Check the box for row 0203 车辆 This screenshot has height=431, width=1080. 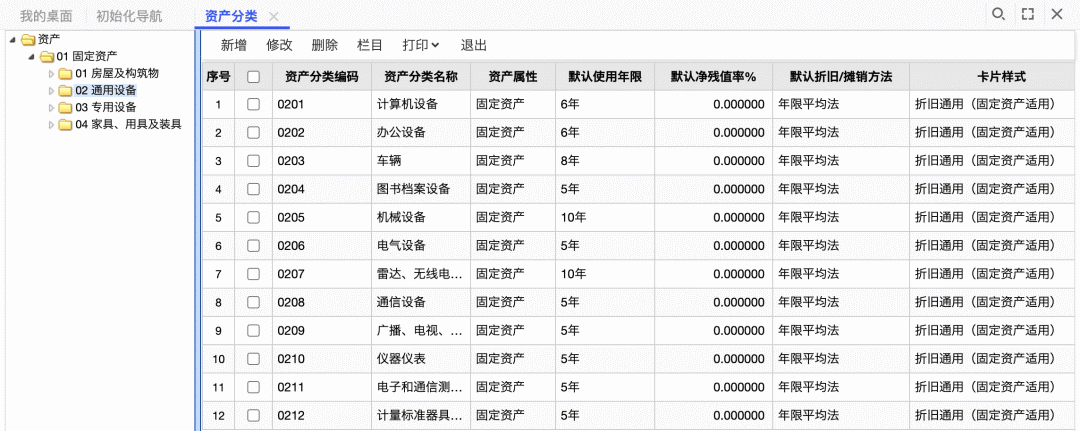coord(253,161)
